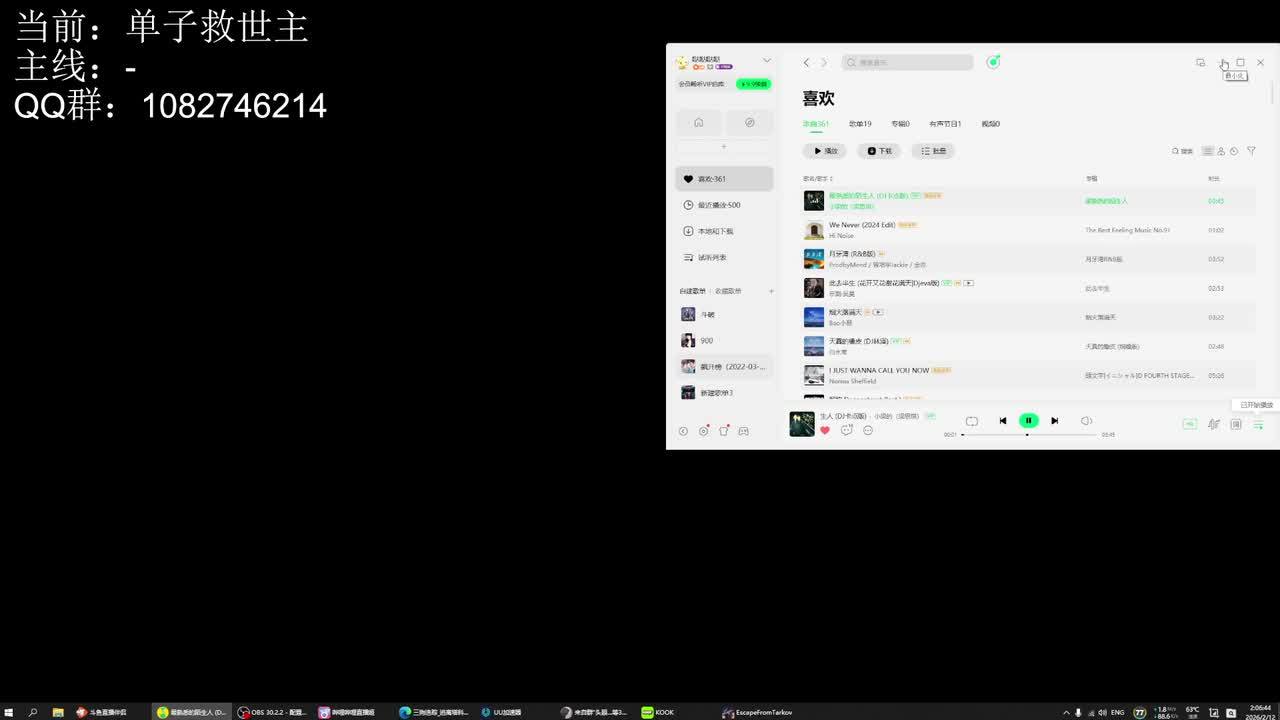Sort songs by artist icon

point(1221,151)
